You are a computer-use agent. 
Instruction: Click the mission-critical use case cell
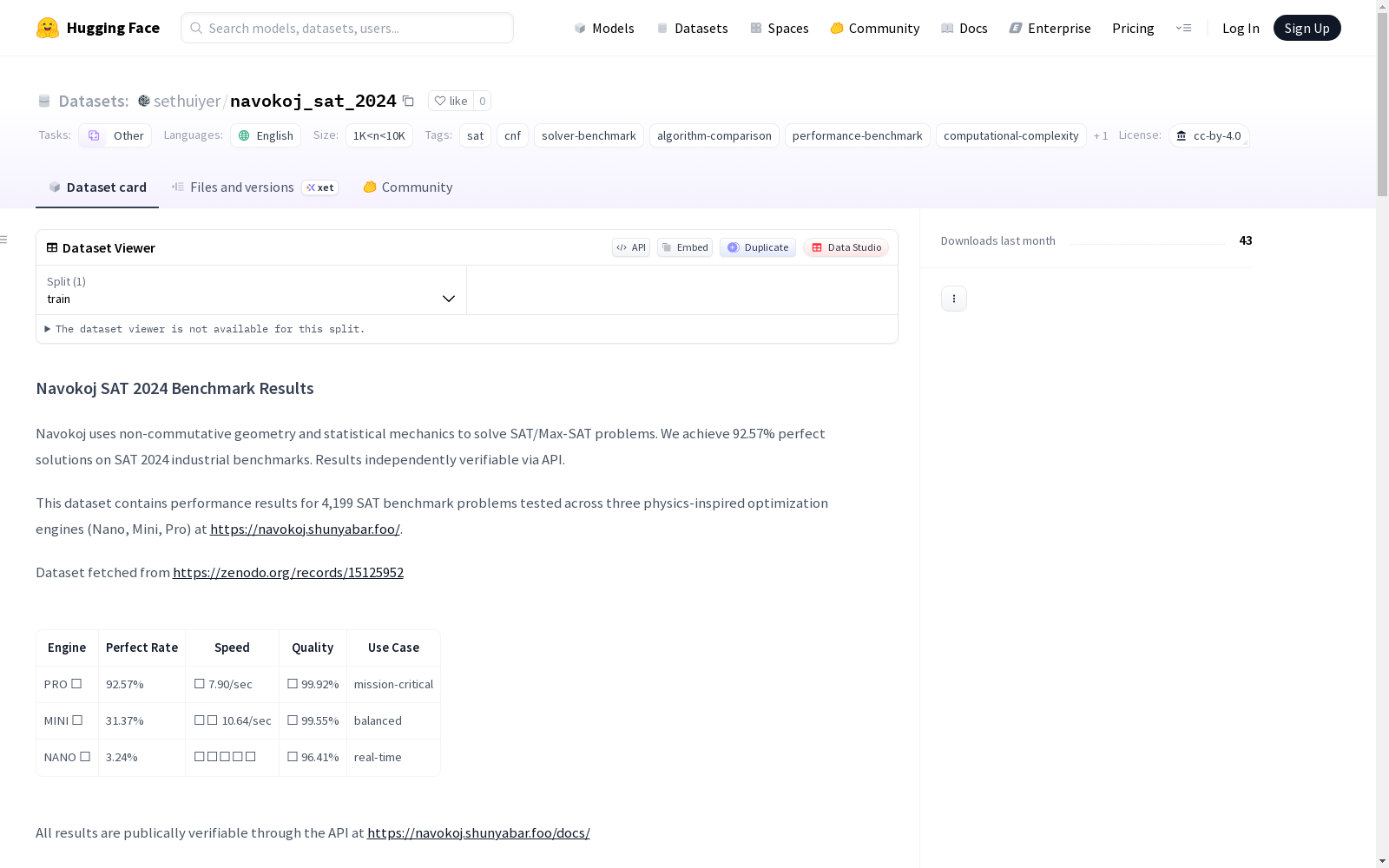(393, 684)
